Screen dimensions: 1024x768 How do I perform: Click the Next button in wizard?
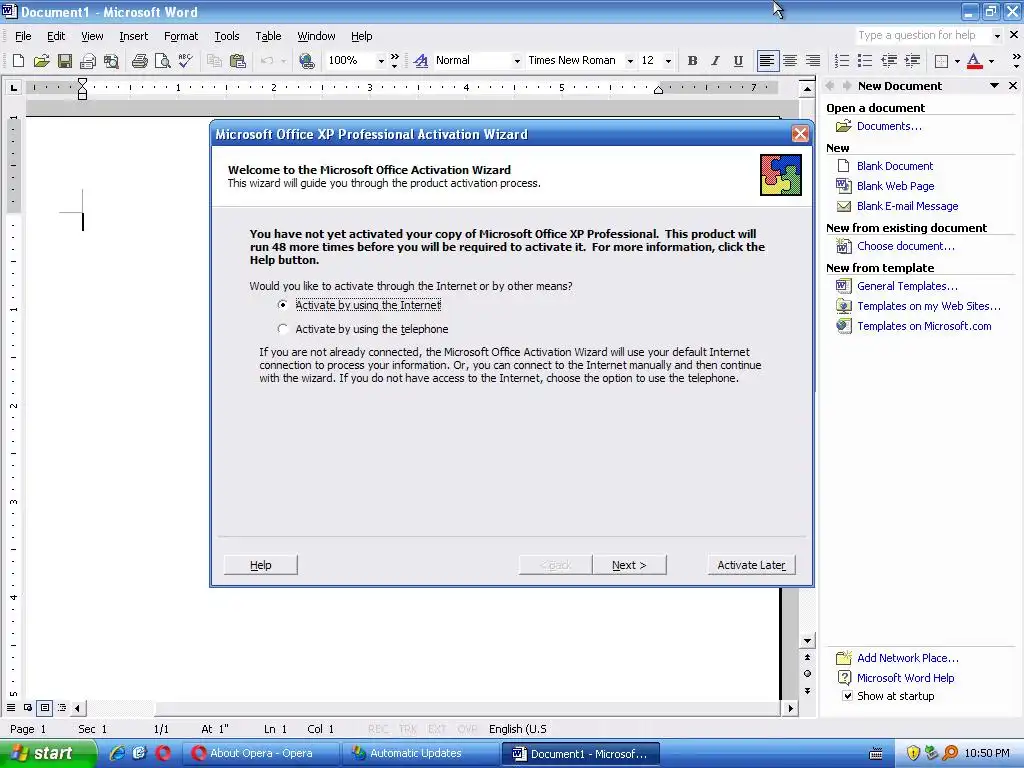(x=630, y=565)
